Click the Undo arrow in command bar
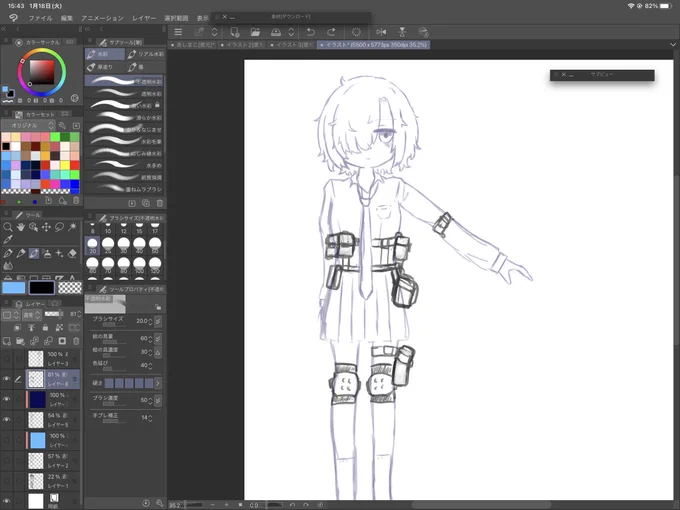Screen dimensions: 680x510 click(311, 32)
